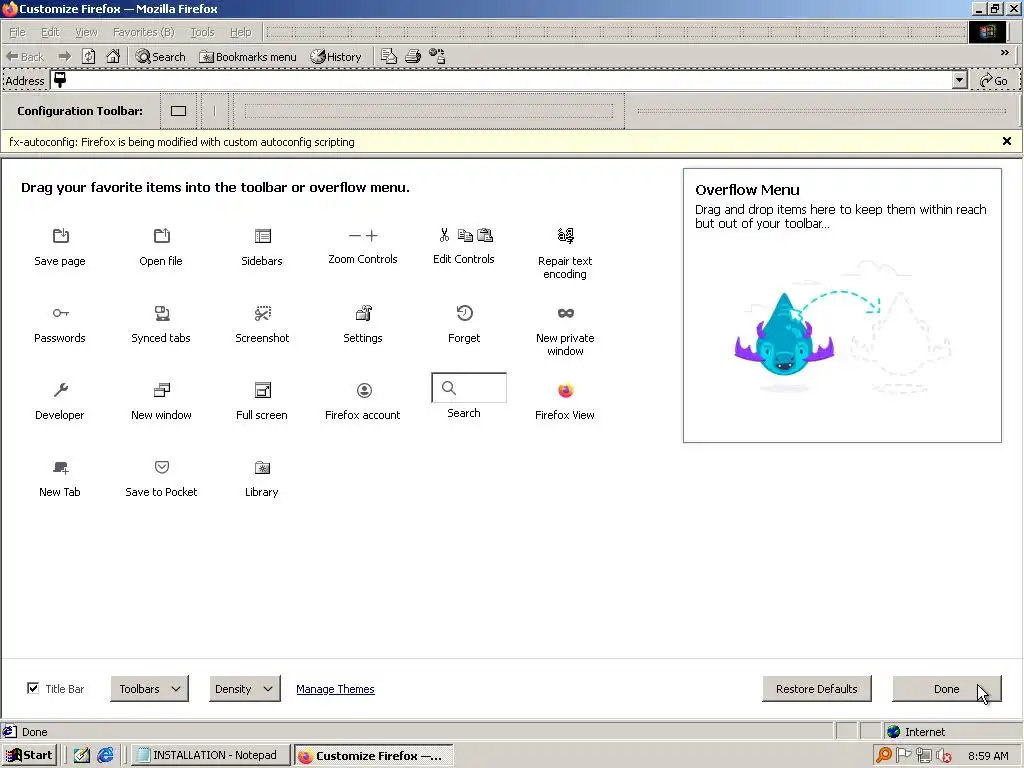Click the New window icon
Screen dimensions: 1024x768
[x=161, y=390]
